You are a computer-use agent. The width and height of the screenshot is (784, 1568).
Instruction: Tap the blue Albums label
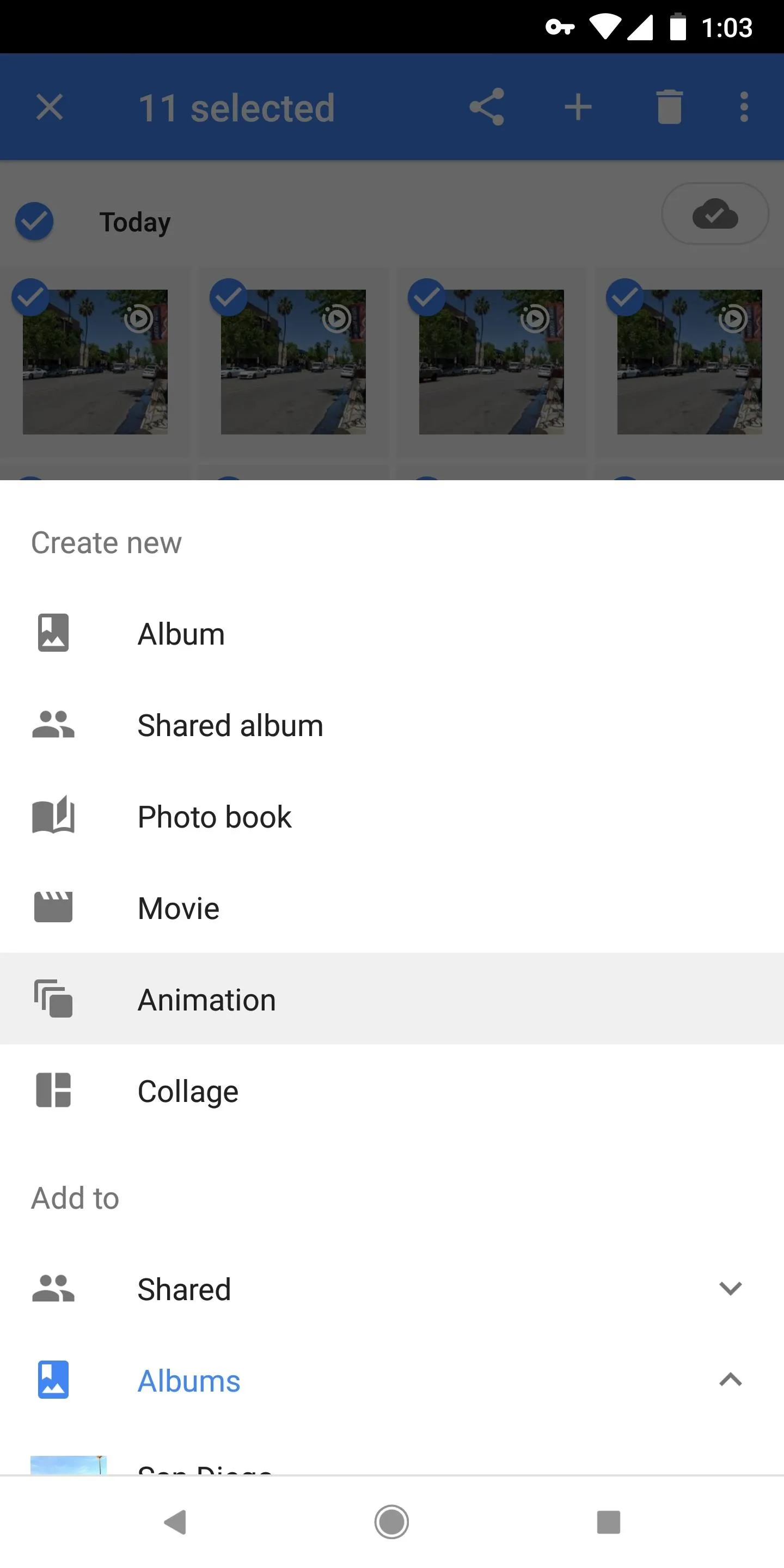point(189,1381)
